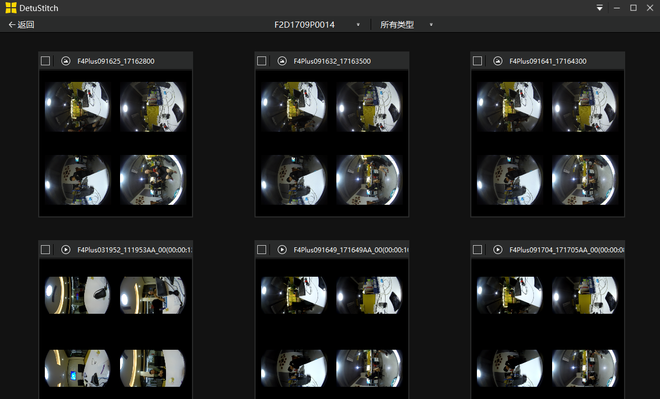Image resolution: width=660 pixels, height=399 pixels.
Task: Select file name F4Plus091625_17162800
Action: [x=116, y=61]
